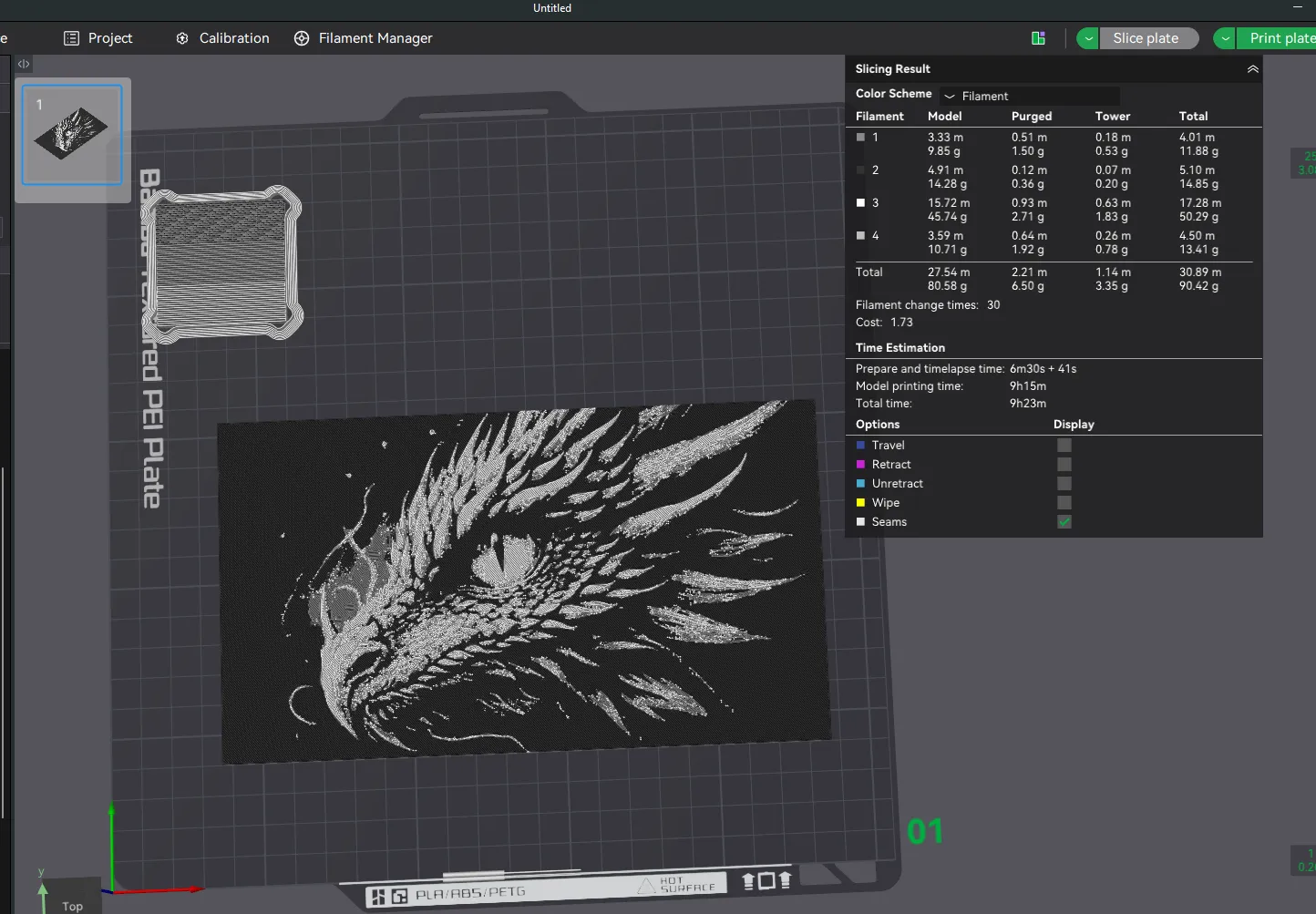Image resolution: width=1316 pixels, height=914 pixels.
Task: Open the Project tab
Action: (98, 38)
